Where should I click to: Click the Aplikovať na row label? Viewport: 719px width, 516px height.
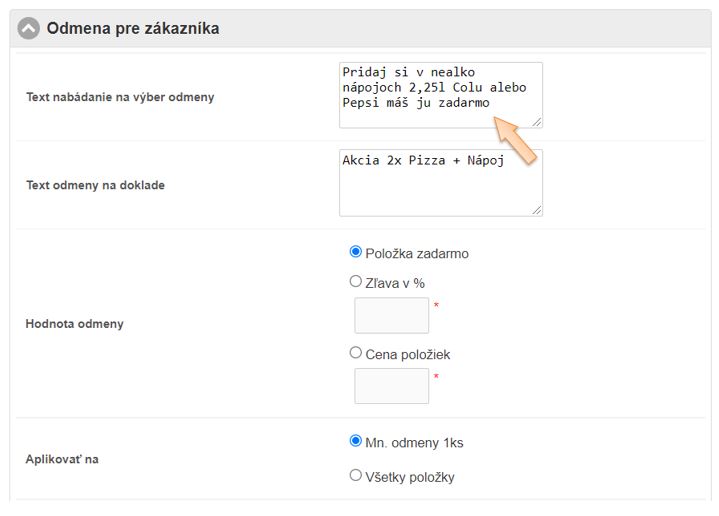coord(62,459)
